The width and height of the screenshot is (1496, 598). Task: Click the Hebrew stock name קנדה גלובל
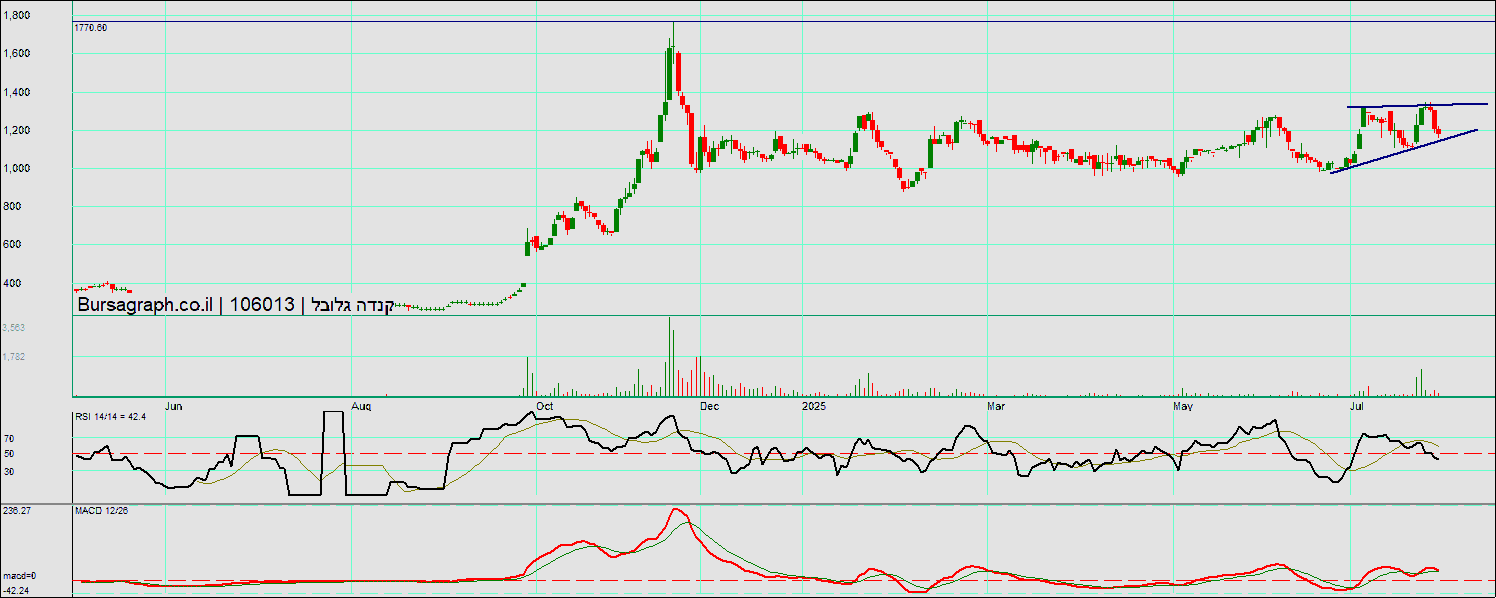[x=354, y=305]
